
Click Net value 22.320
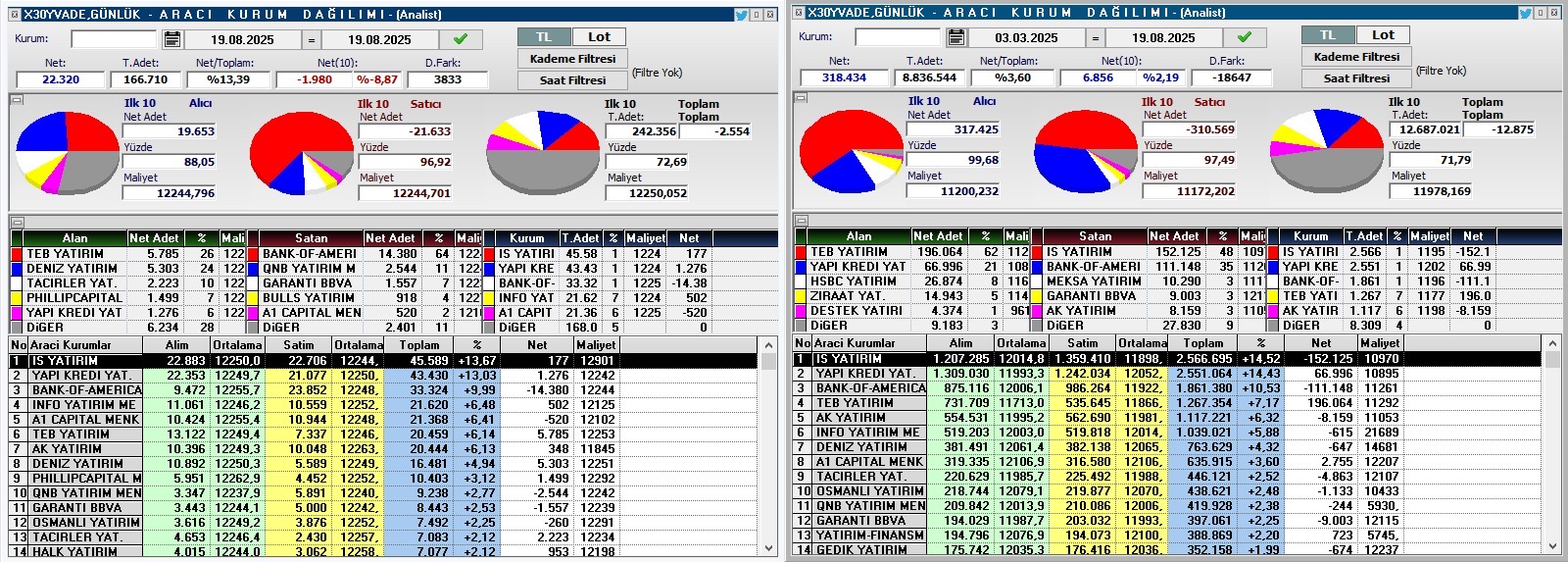point(61,80)
